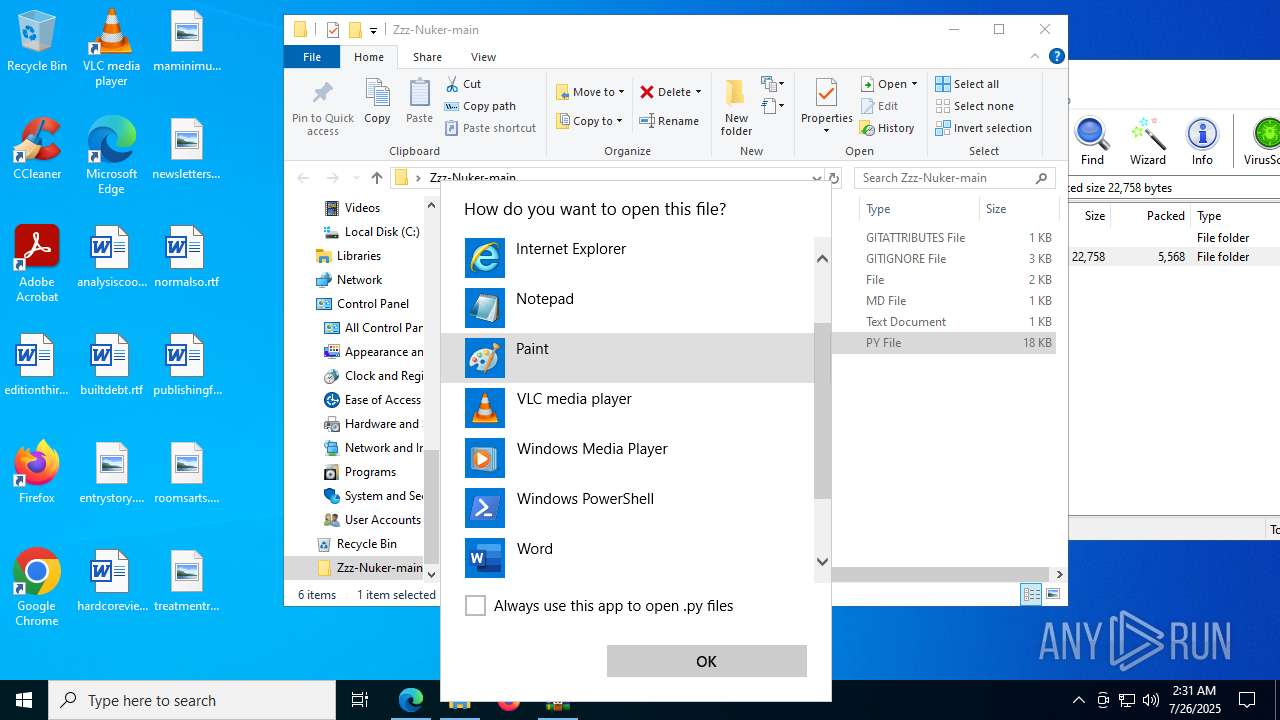The image size is (1280, 720).
Task: Select Notepad in the app list
Action: tap(627, 308)
